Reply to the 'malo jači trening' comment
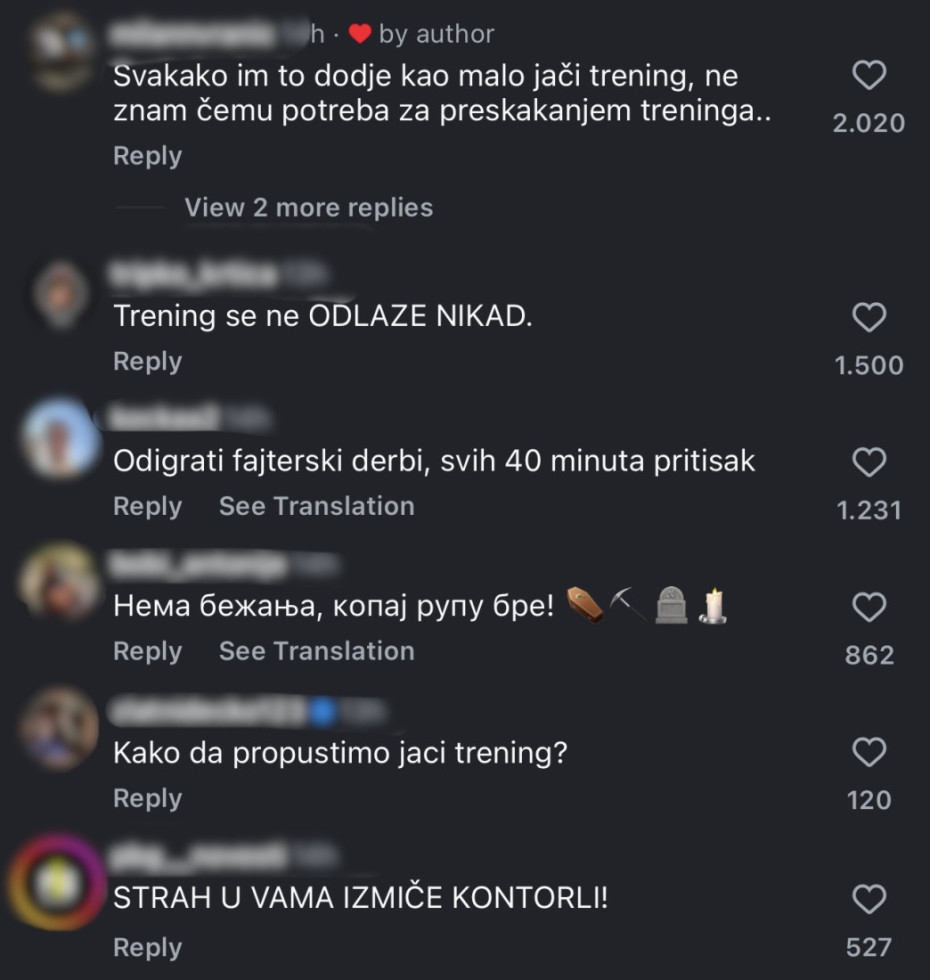This screenshot has height=980, width=930. 147,157
